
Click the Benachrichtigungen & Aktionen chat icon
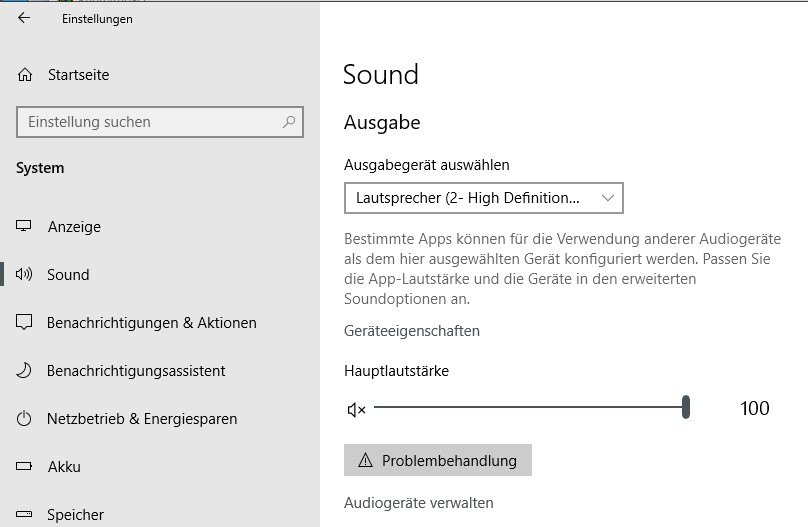(x=24, y=322)
